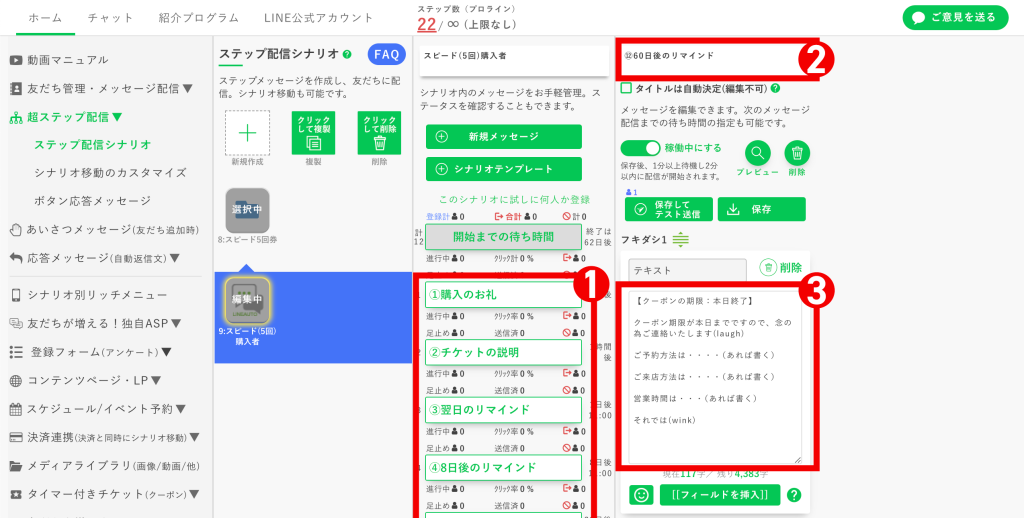This screenshot has width=1024, height=518.
Task: Click the 友だち管理・メッセージ配信 contact icon
Action: coord(16,89)
